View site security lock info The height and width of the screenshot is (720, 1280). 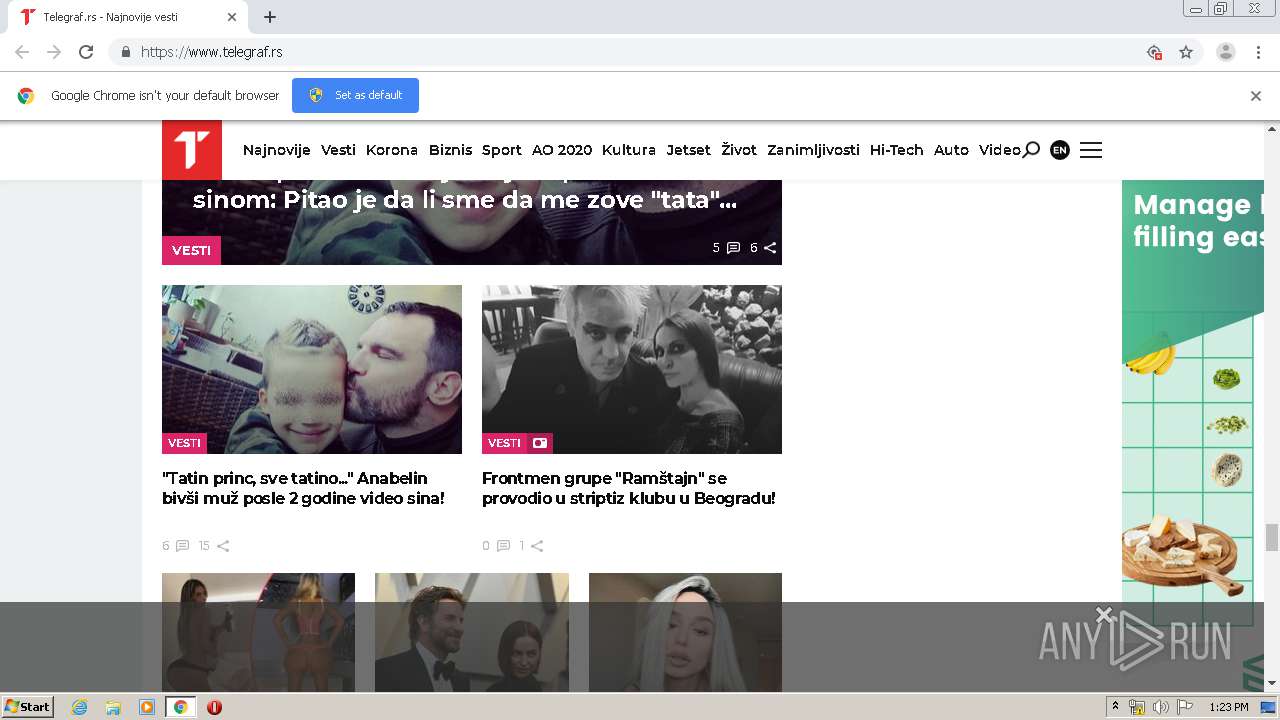tap(125, 52)
